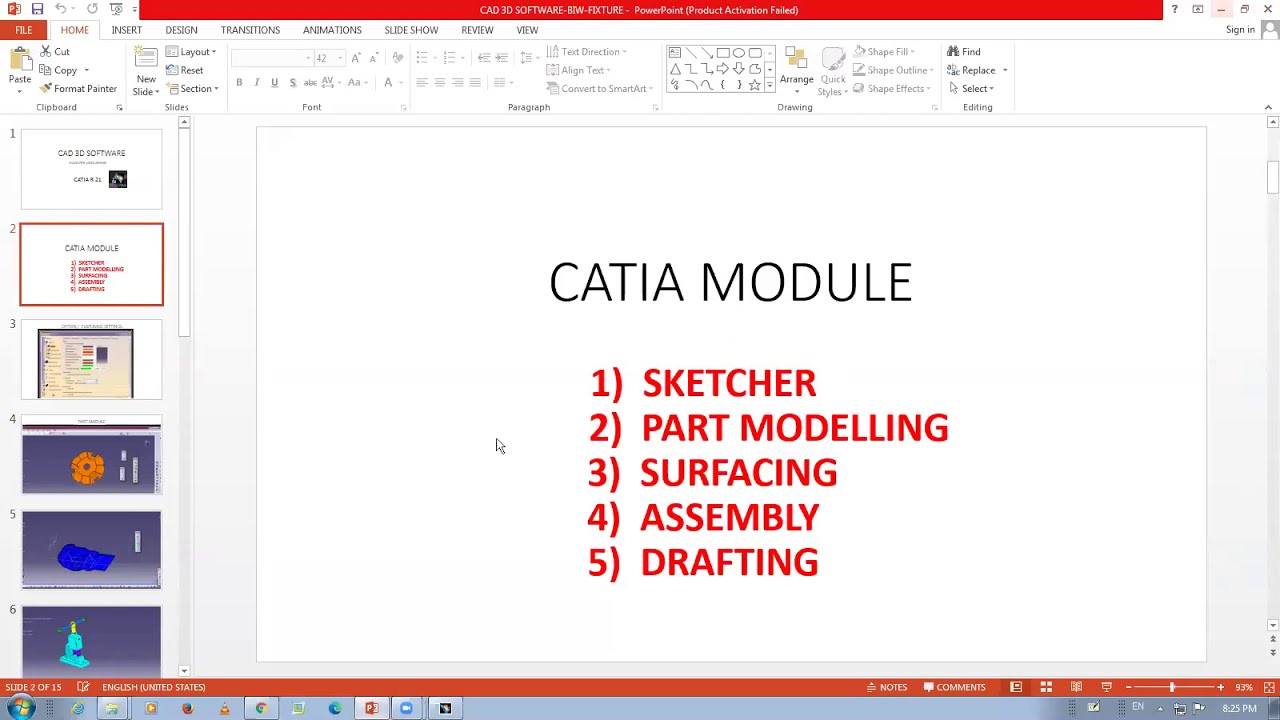Toggle bold formatting
This screenshot has height=720, width=1280.
pyautogui.click(x=239, y=82)
